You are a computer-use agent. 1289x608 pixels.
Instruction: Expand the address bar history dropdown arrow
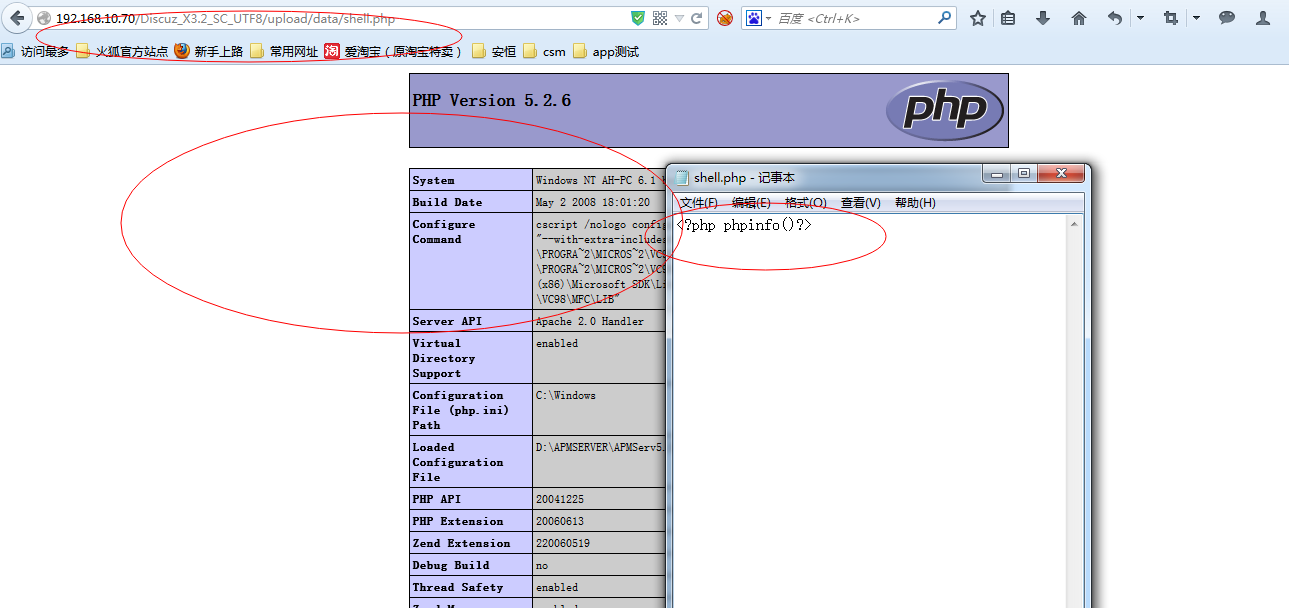point(680,18)
